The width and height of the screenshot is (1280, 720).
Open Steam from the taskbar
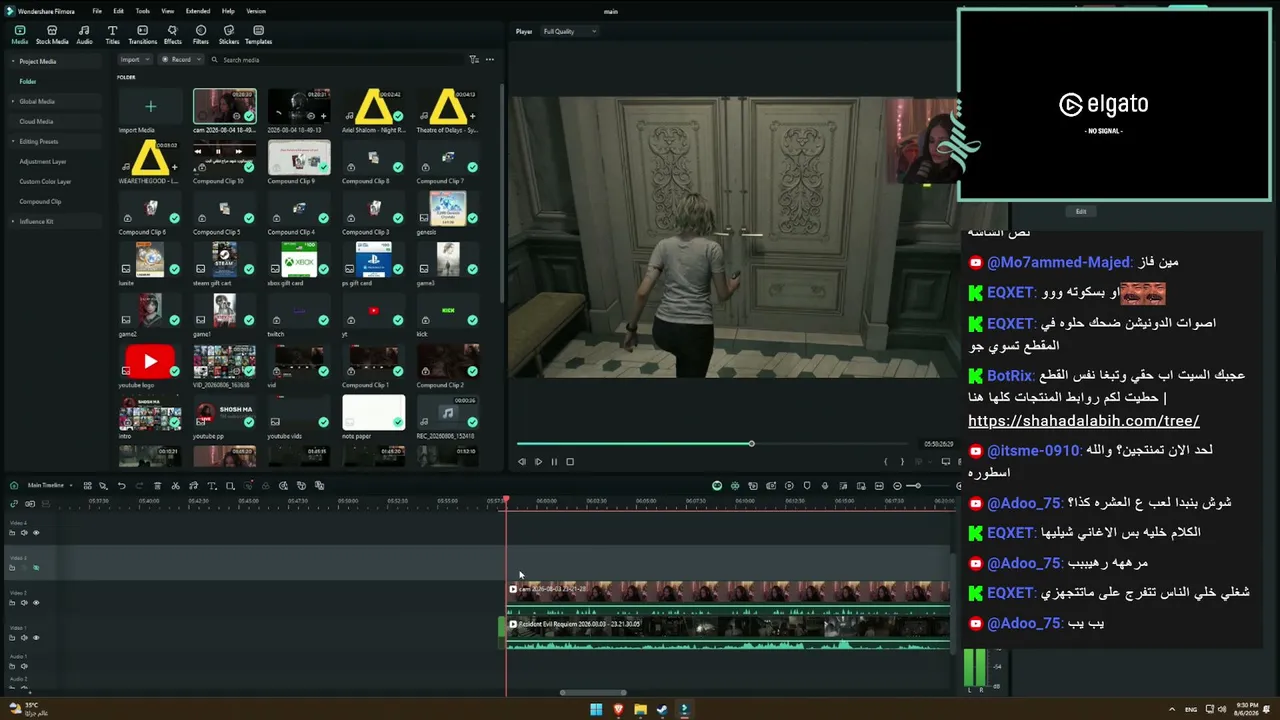662,710
